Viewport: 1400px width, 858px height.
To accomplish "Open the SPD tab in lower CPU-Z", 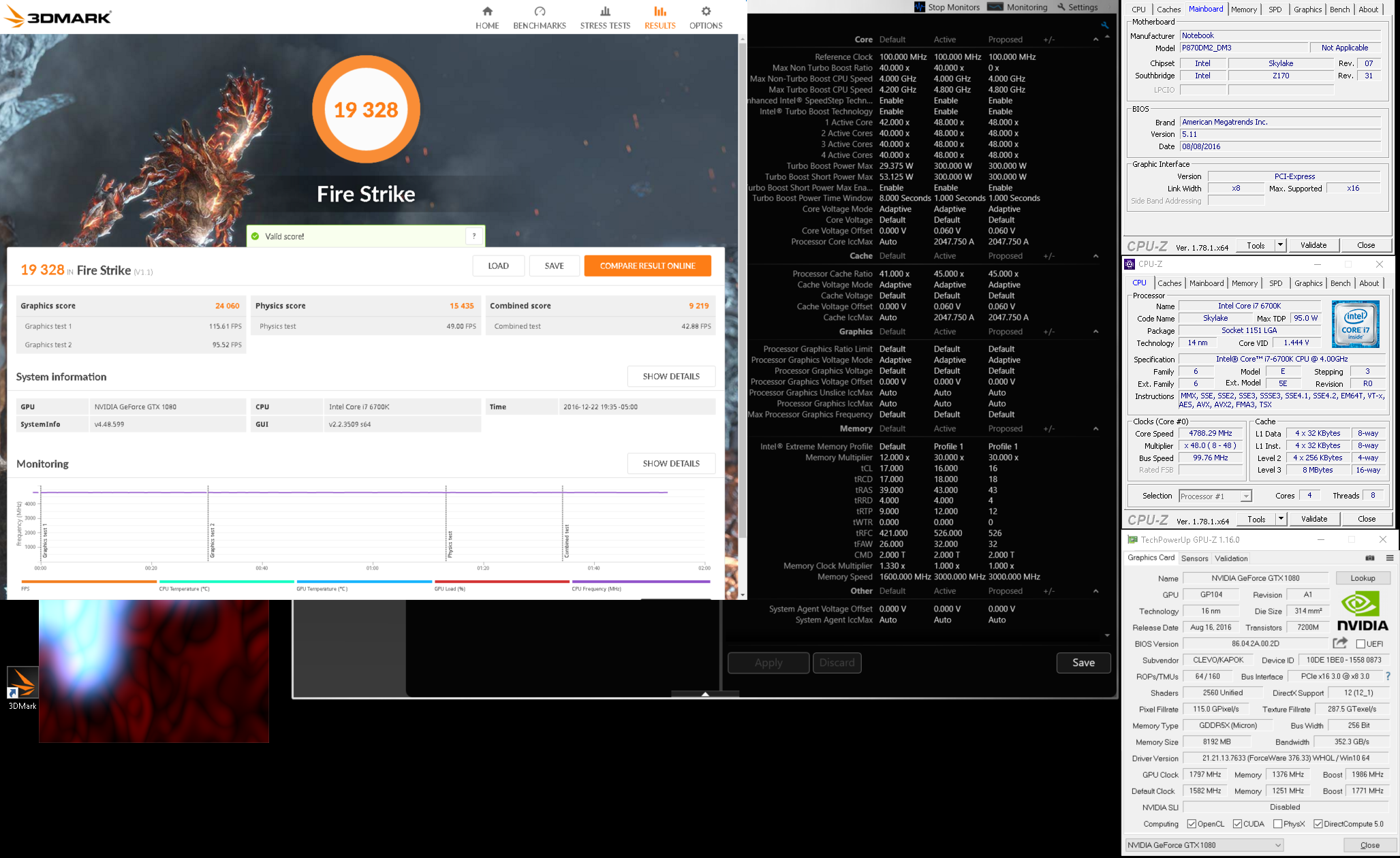I will [1275, 283].
